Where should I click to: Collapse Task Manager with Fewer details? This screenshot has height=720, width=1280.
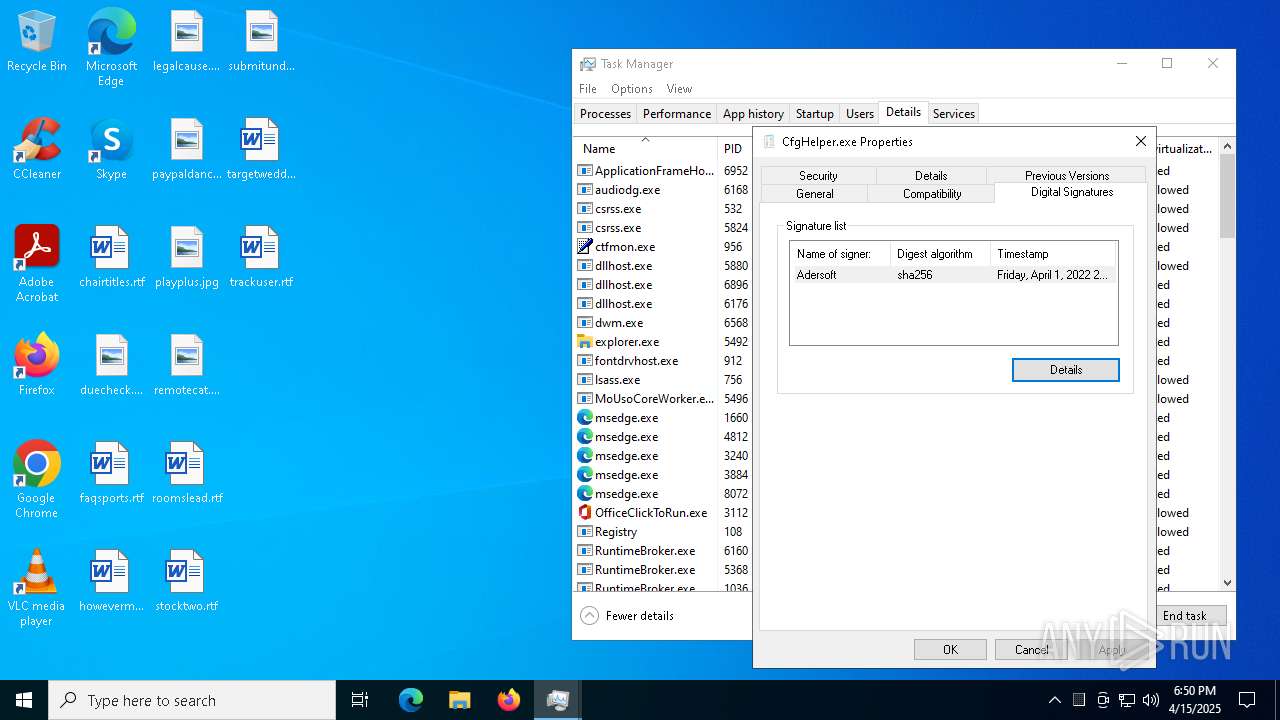[x=627, y=616]
